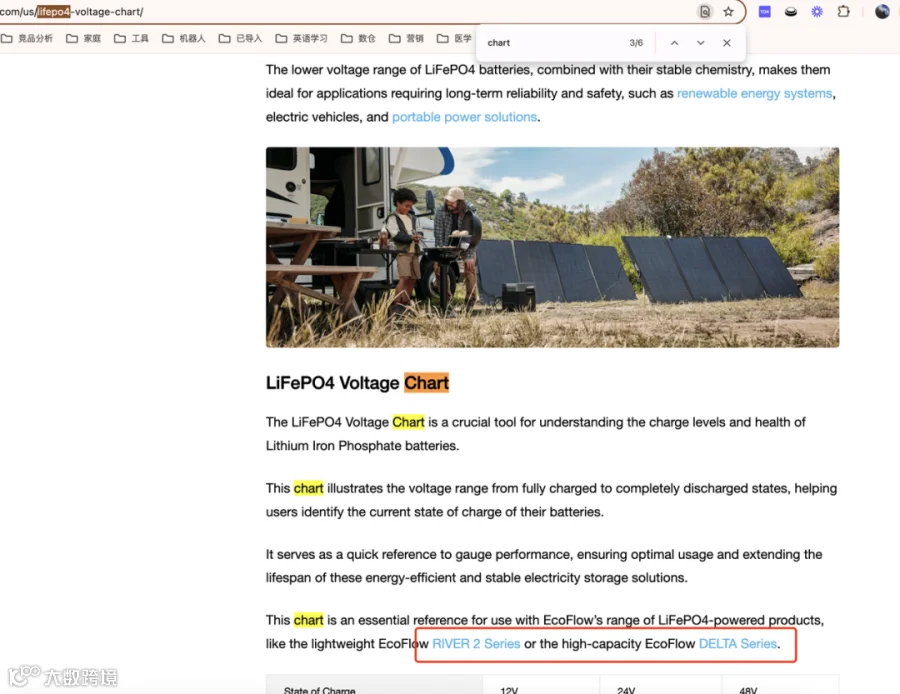This screenshot has width=900, height=694.
Task: Open the Extensions puzzle piece menu
Action: 844,11
